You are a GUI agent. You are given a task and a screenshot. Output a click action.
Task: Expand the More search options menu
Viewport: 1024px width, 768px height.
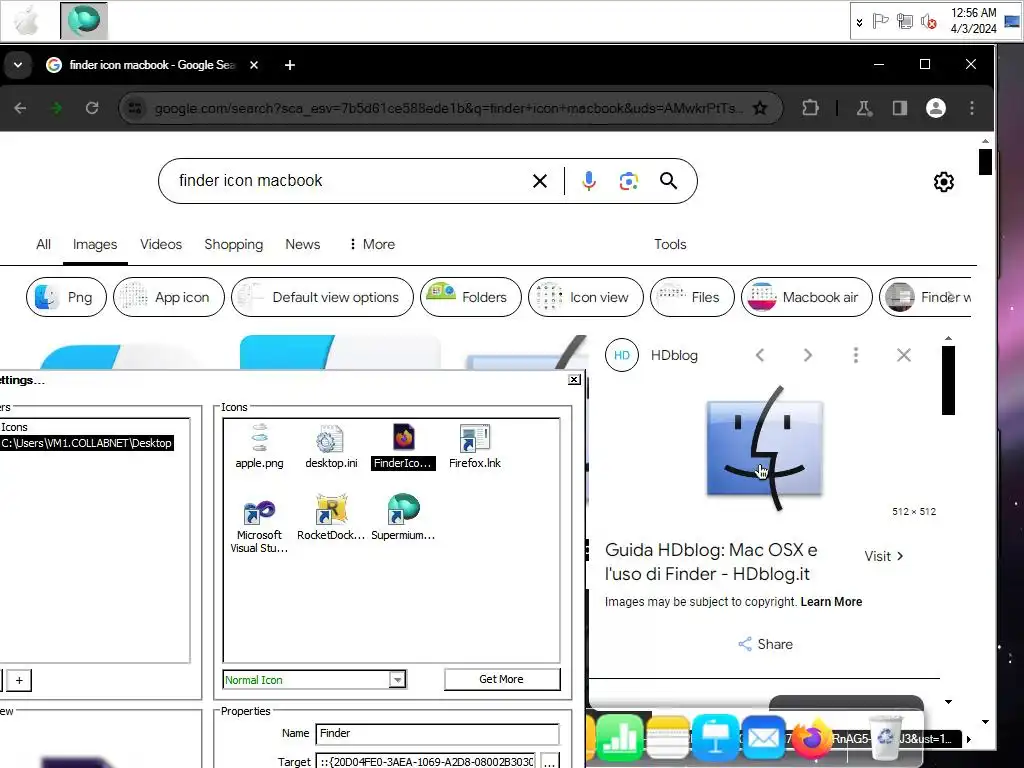point(372,244)
